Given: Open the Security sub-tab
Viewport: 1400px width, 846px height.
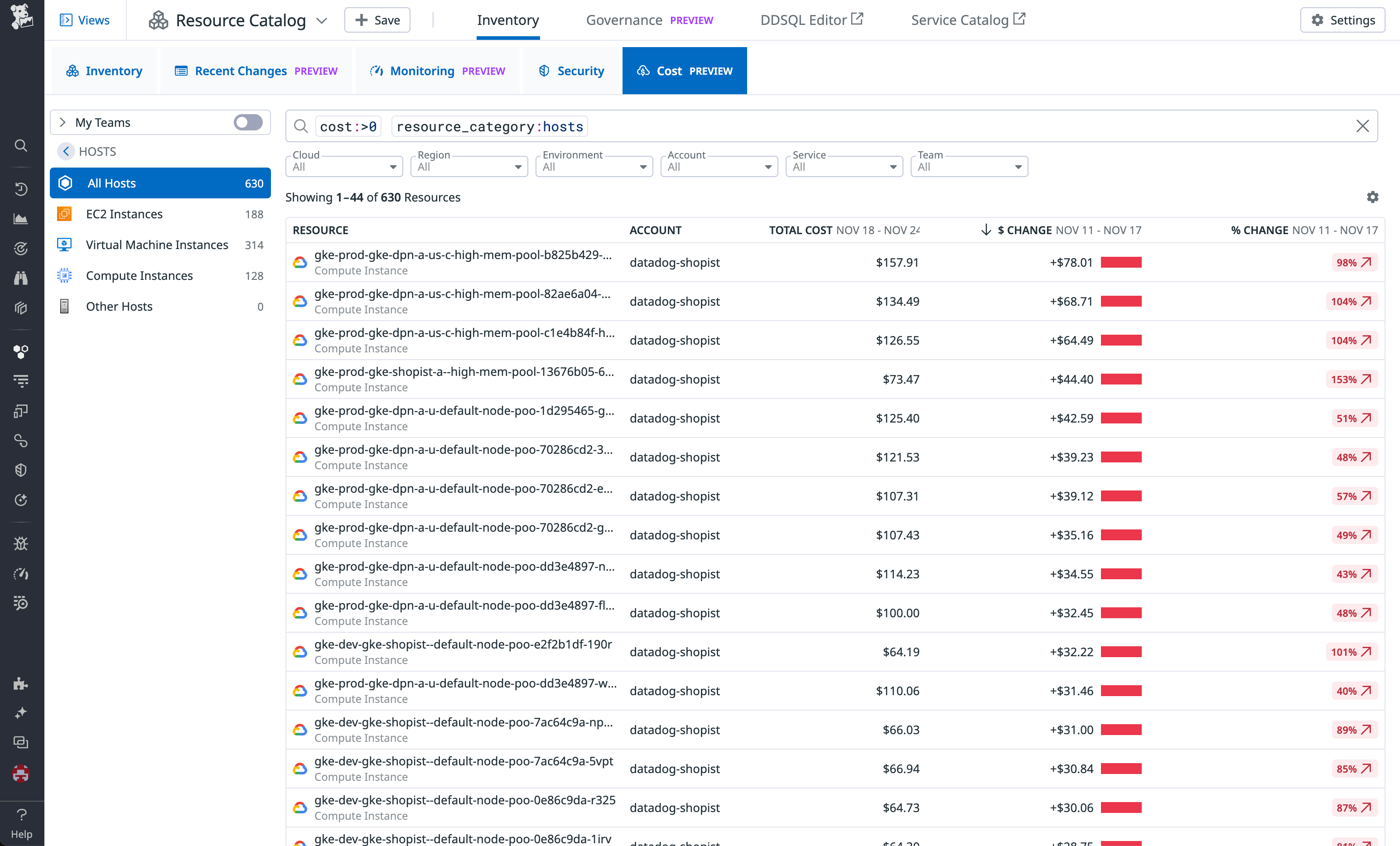Looking at the screenshot, I should click(571, 70).
